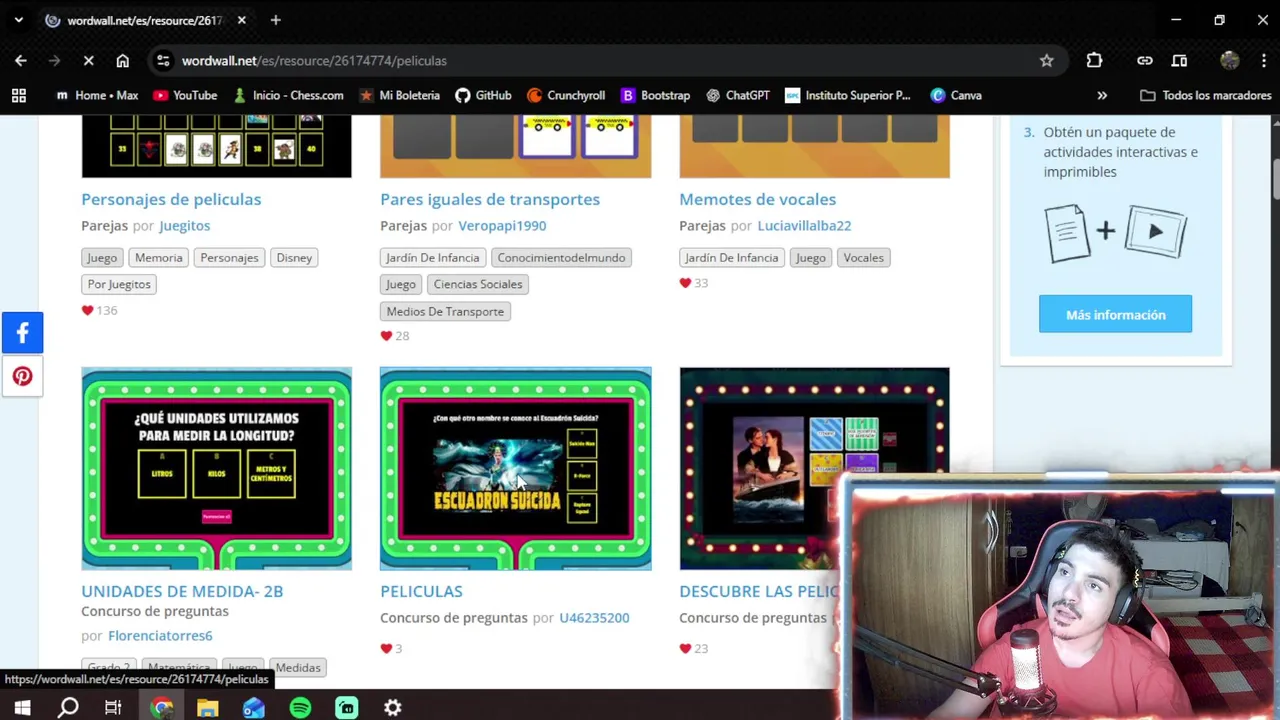Open Settings gear on the taskbar
The height and width of the screenshot is (720, 1280).
(393, 708)
